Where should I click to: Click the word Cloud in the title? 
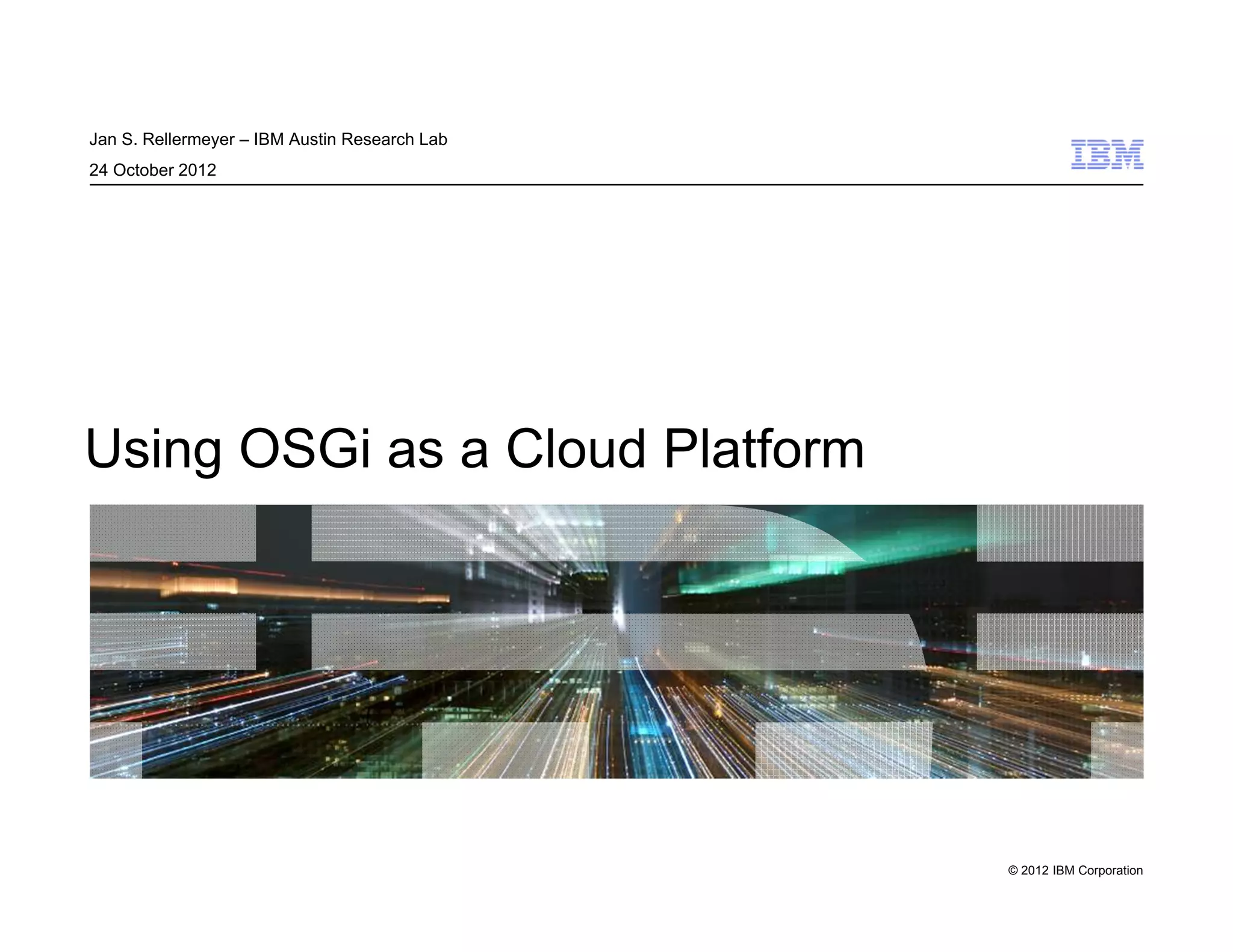(x=576, y=448)
